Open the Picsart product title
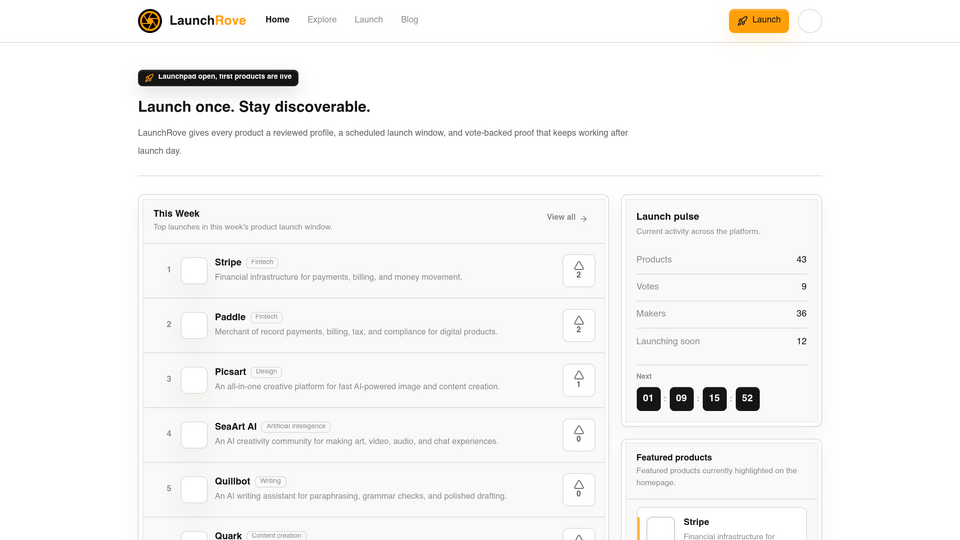This screenshot has height=540, width=960. (230, 372)
